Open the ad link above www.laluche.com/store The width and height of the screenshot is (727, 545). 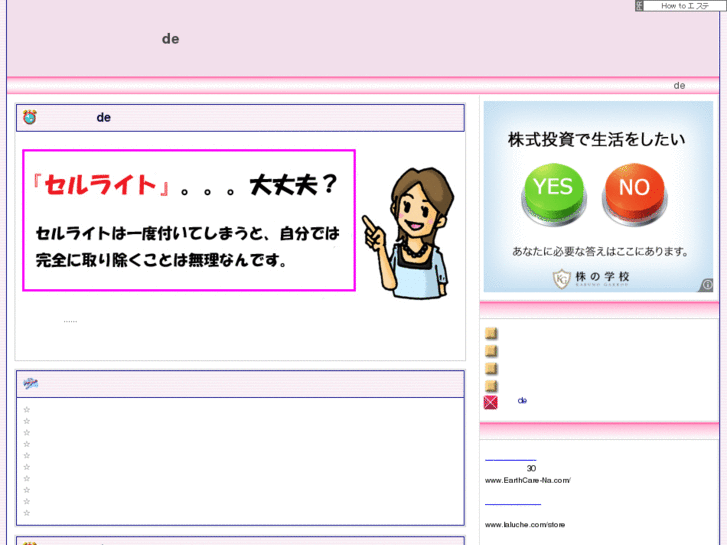tap(513, 503)
